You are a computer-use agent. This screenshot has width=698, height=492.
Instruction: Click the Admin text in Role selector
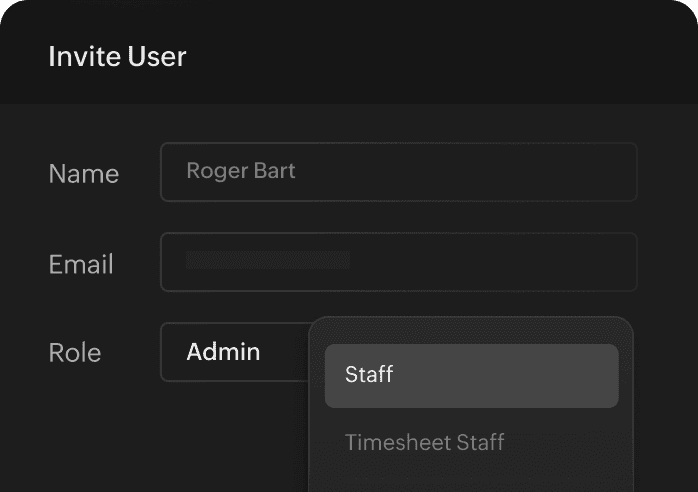[x=223, y=352]
